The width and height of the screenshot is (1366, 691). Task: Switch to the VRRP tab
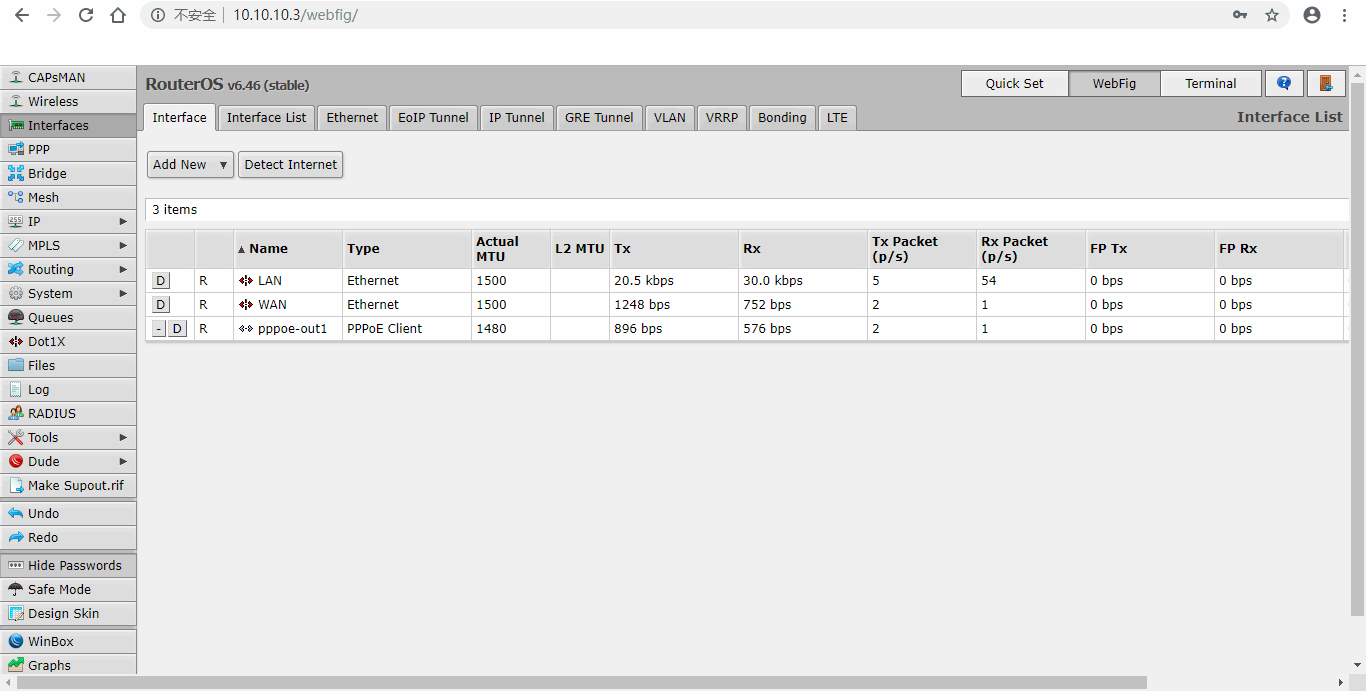click(x=722, y=118)
